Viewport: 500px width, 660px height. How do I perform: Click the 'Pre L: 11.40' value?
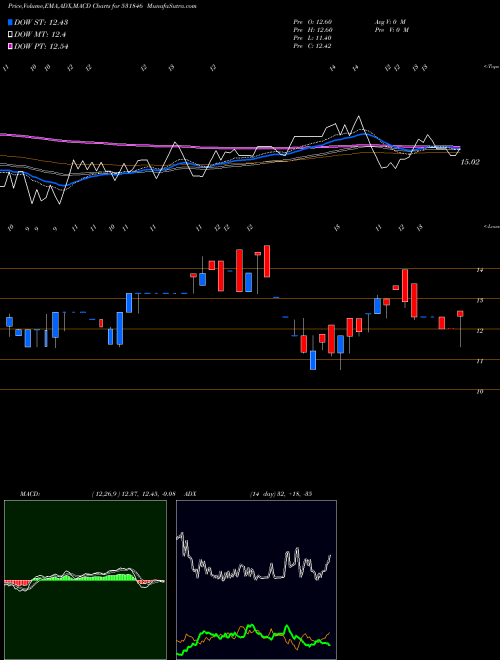[x=313, y=38]
